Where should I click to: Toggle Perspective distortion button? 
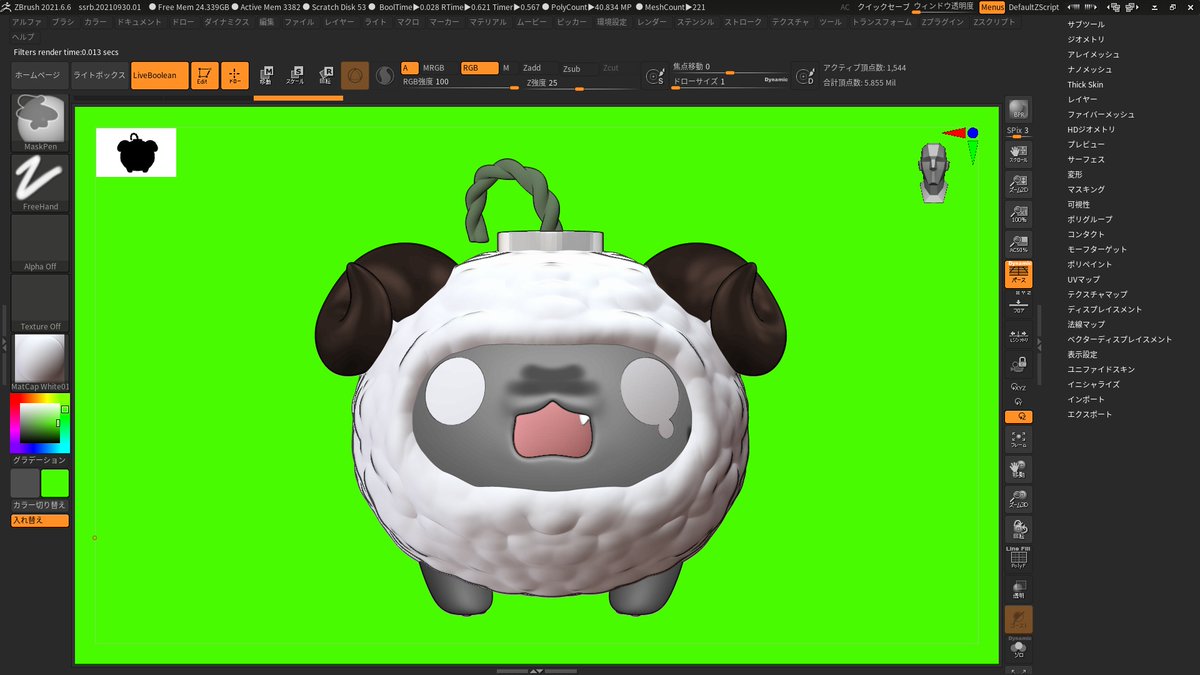pyautogui.click(x=1019, y=275)
